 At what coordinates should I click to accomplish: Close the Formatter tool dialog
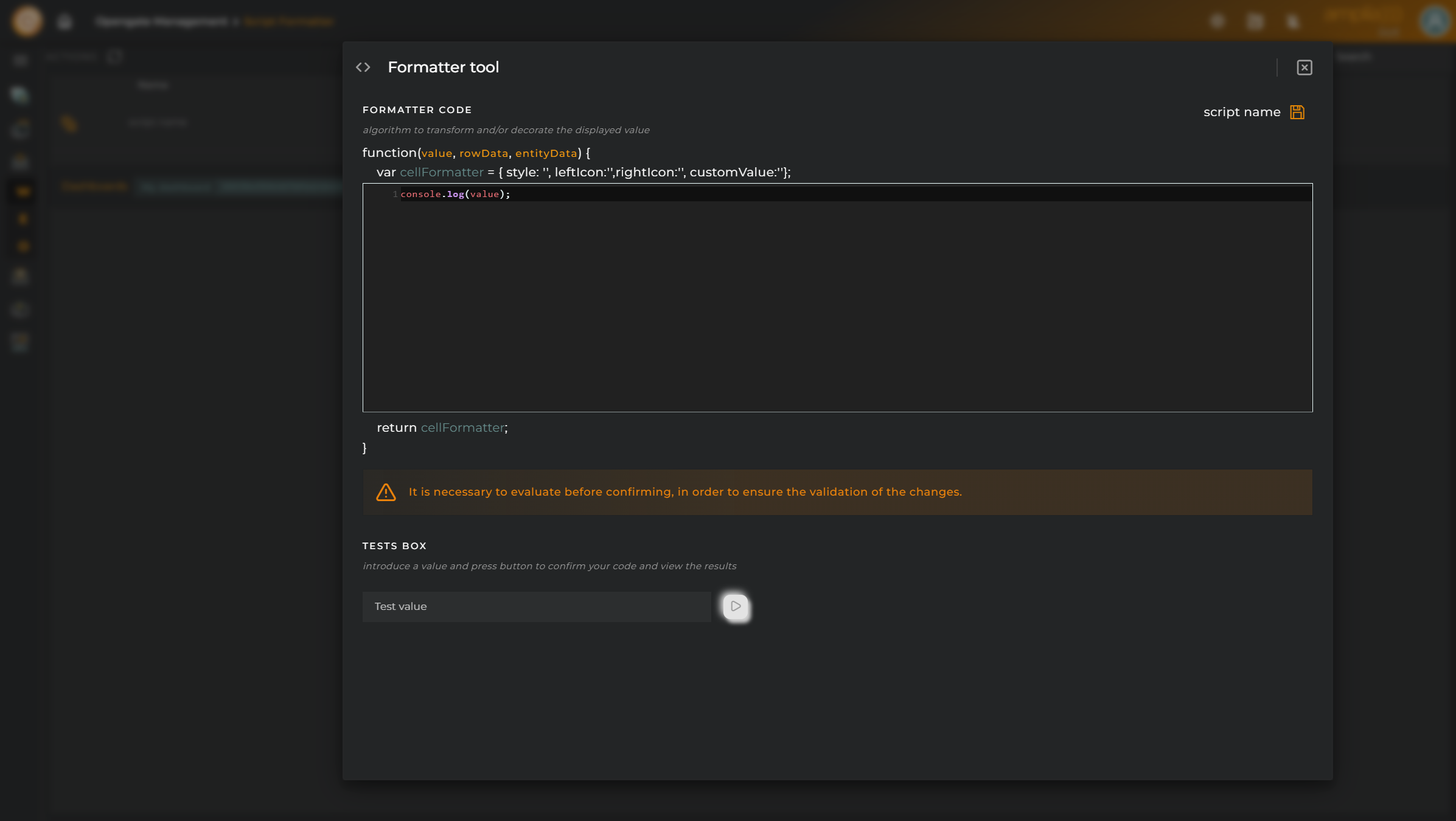1304,68
